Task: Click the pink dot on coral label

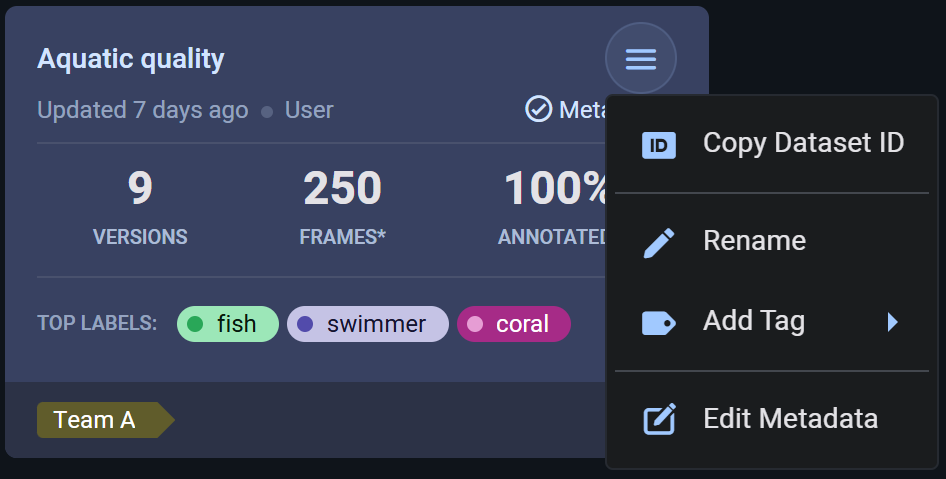Action: pyautogui.click(x=475, y=324)
